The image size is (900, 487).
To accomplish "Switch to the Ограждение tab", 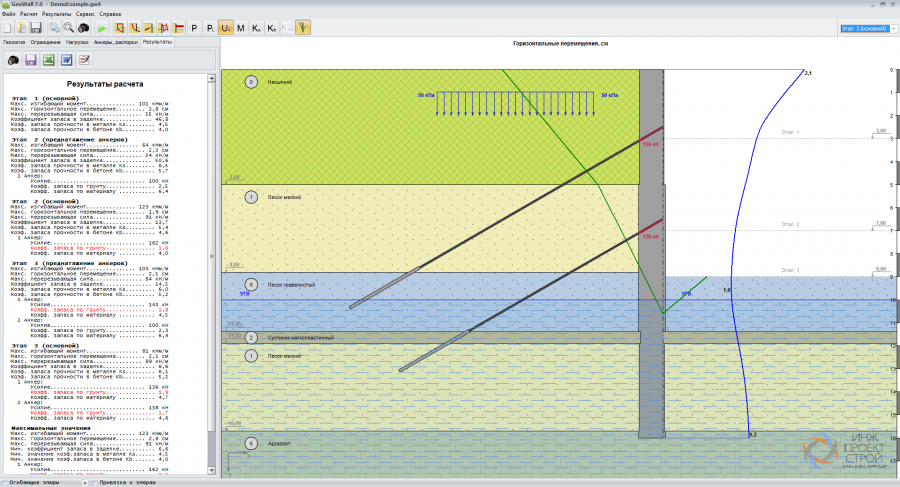I will point(45,42).
